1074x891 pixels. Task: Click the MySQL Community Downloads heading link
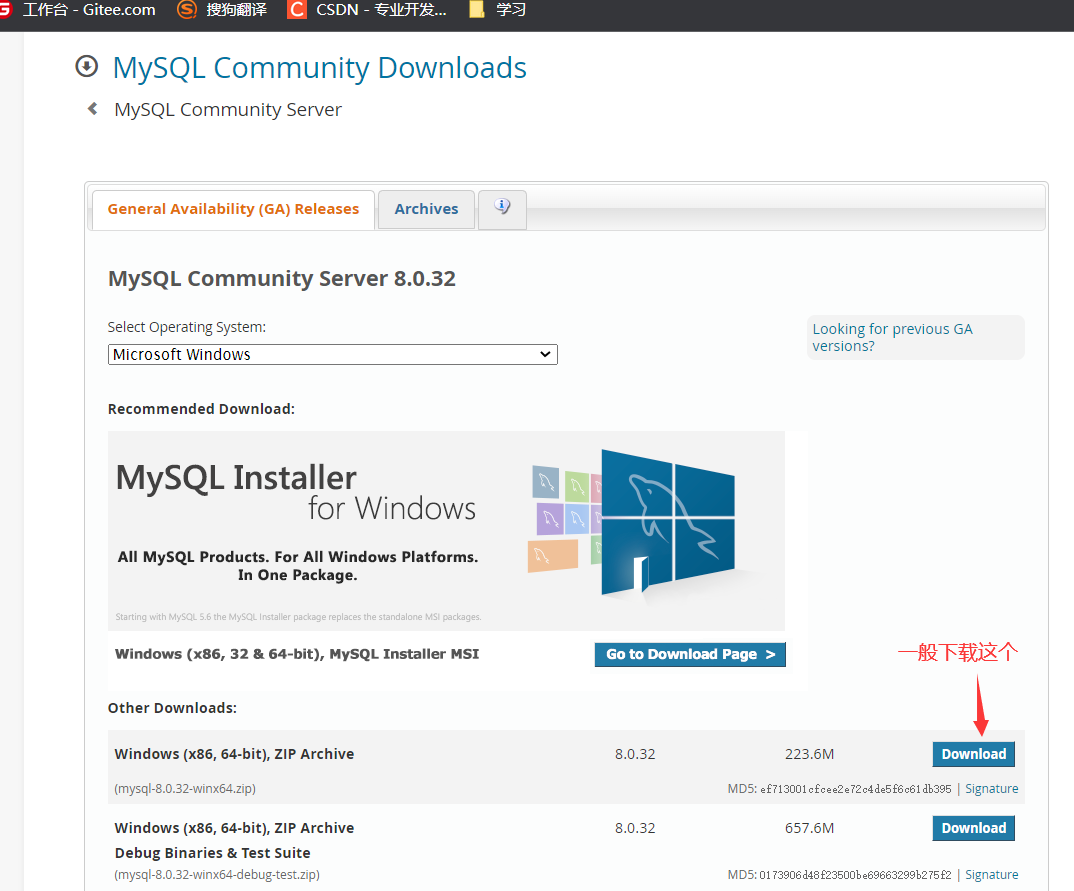point(319,68)
